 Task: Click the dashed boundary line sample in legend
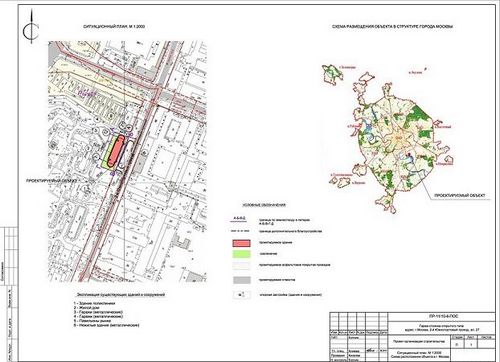pyautogui.click(x=241, y=231)
